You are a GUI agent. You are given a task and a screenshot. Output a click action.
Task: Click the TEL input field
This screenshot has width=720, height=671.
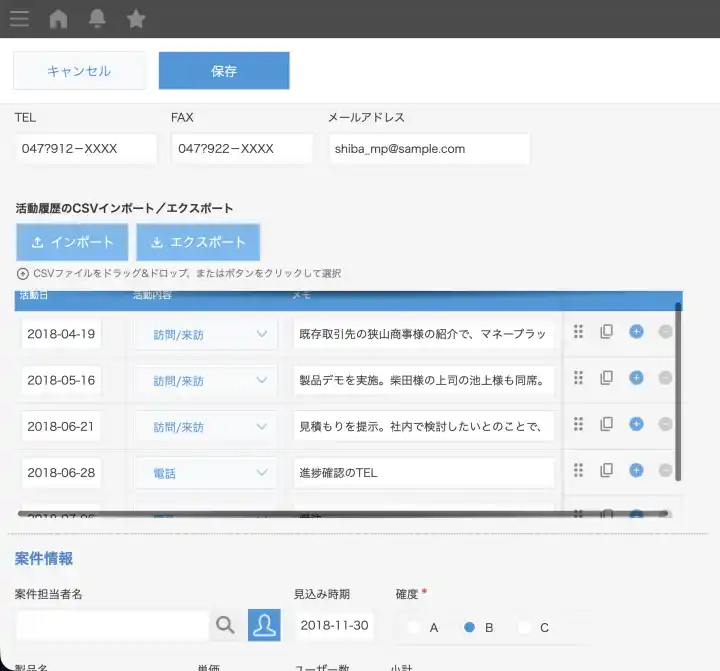tap(85, 148)
